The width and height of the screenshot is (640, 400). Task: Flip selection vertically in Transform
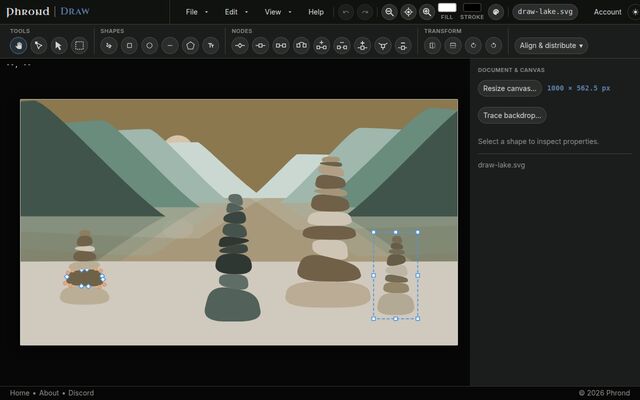(453, 45)
